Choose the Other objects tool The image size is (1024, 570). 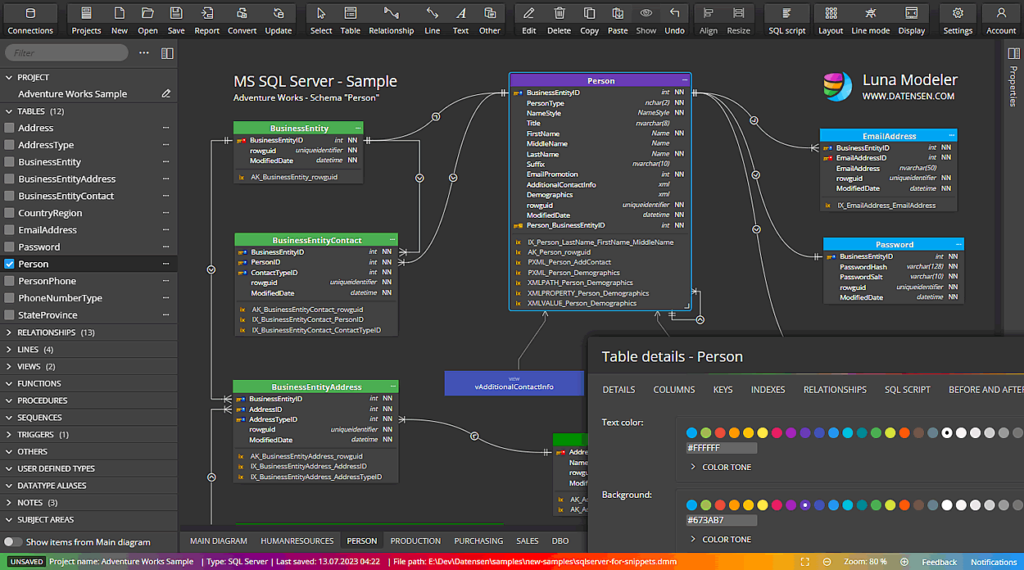[x=489, y=20]
